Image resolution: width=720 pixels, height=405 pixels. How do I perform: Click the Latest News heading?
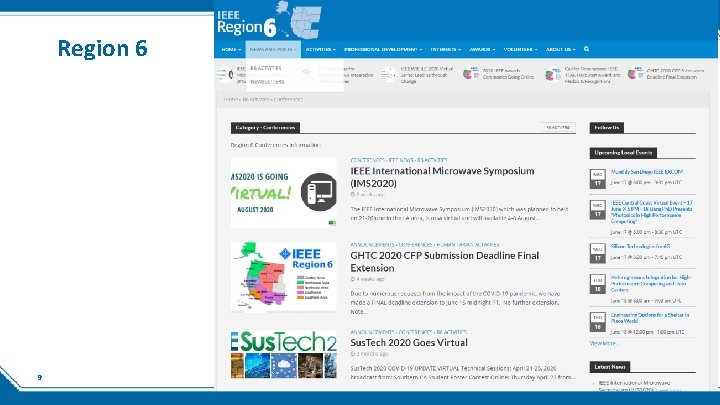click(x=610, y=366)
